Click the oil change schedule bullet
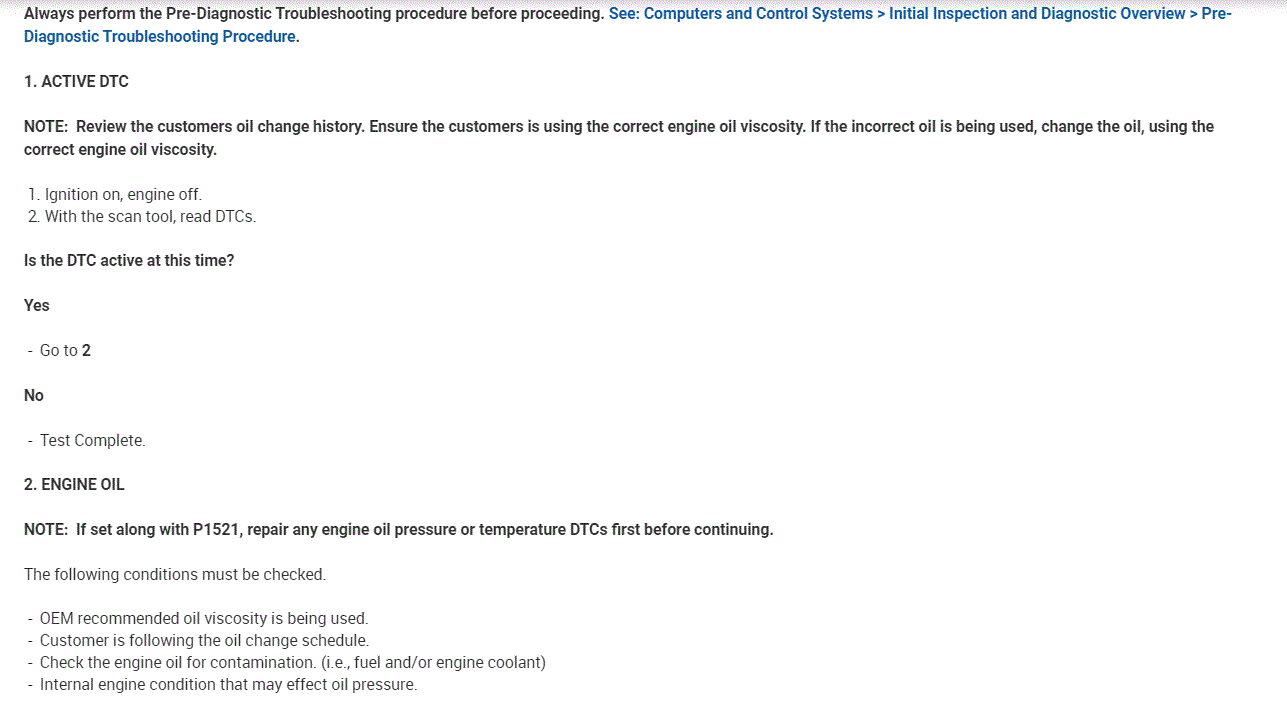This screenshot has height=717, width=1287. point(204,640)
